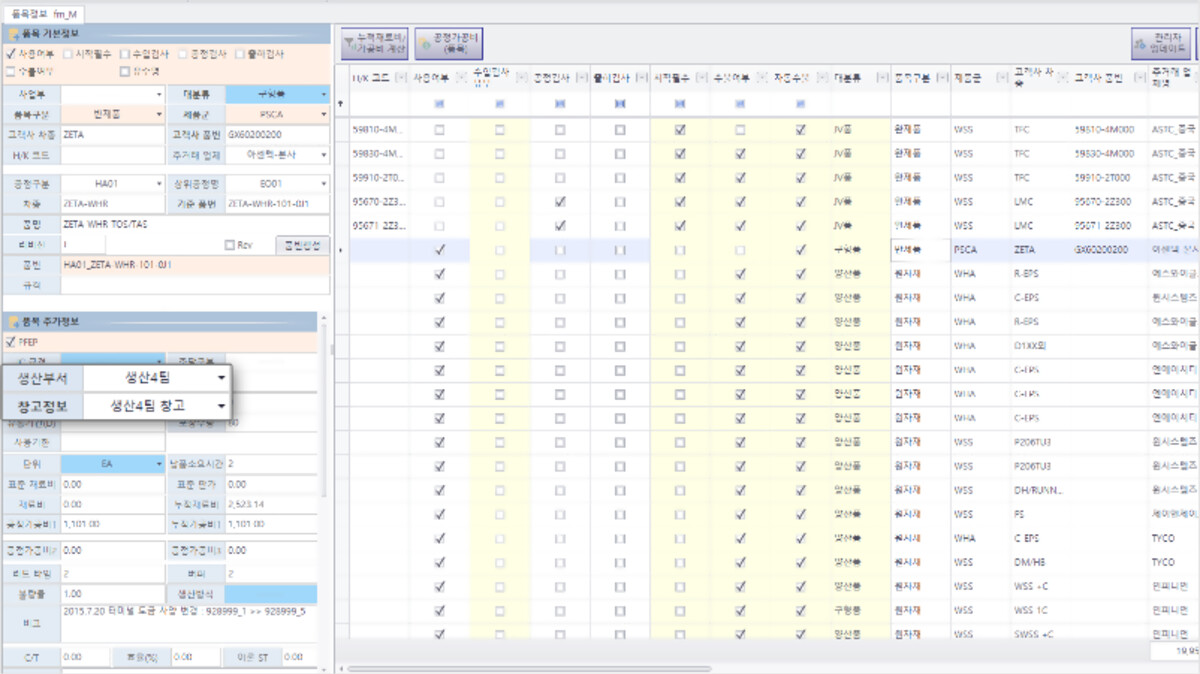This screenshot has height=674, width=1200.
Task: Click the grid's horizontal scrollbar
Action: 530,668
